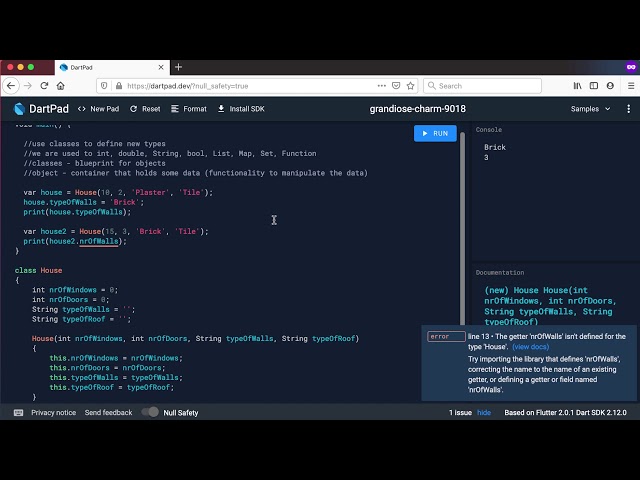The image size is (640, 480).
Task: Click the browser forward arrow
Action: tap(28, 86)
